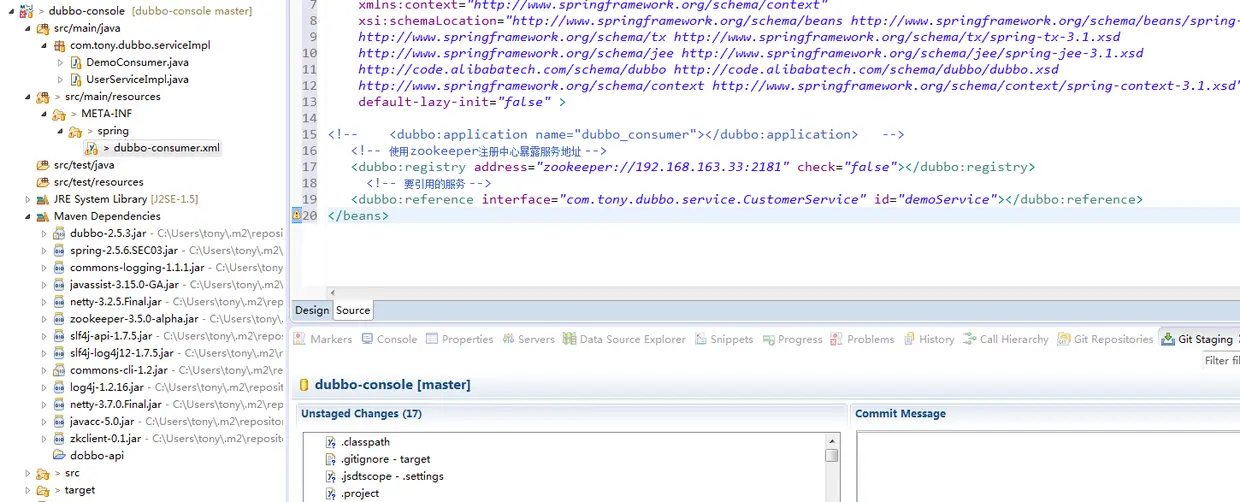Open the History view tab
The image size is (1240, 502).
point(929,339)
